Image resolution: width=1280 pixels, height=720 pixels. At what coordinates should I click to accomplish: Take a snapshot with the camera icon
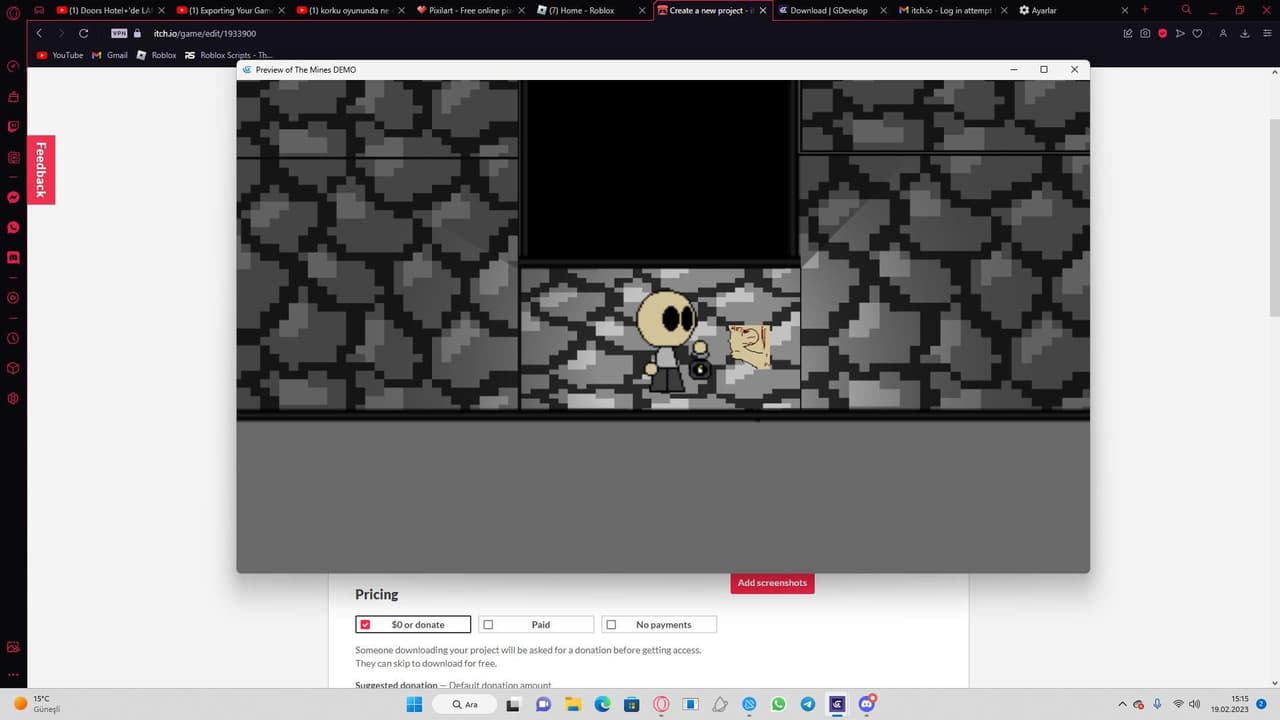point(1145,33)
